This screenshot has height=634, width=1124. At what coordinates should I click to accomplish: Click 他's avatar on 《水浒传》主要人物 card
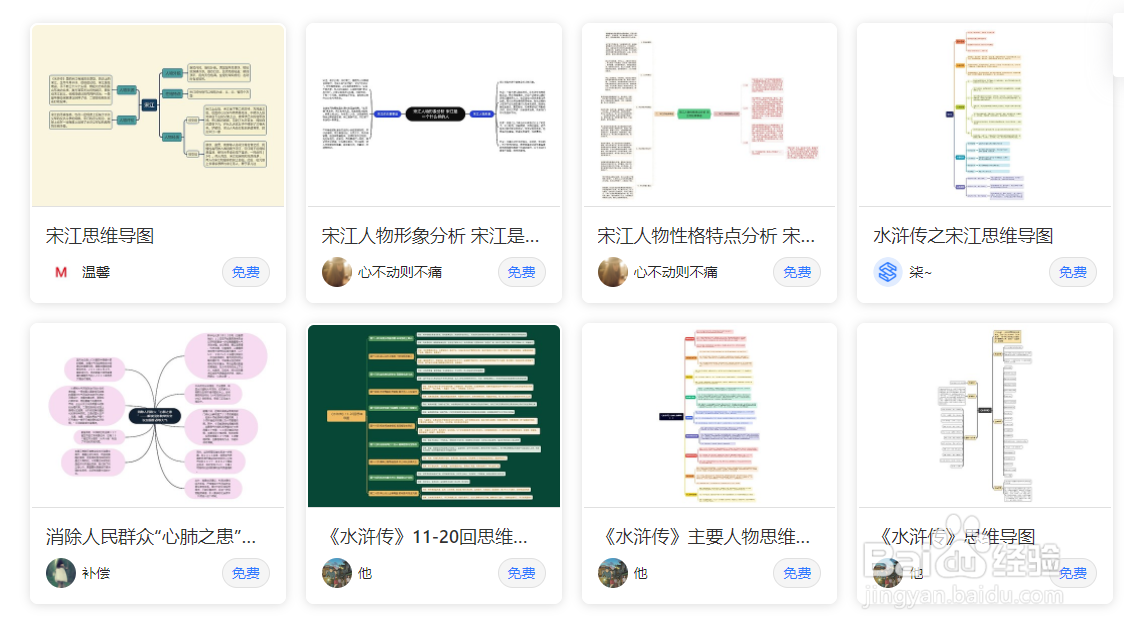(x=613, y=573)
